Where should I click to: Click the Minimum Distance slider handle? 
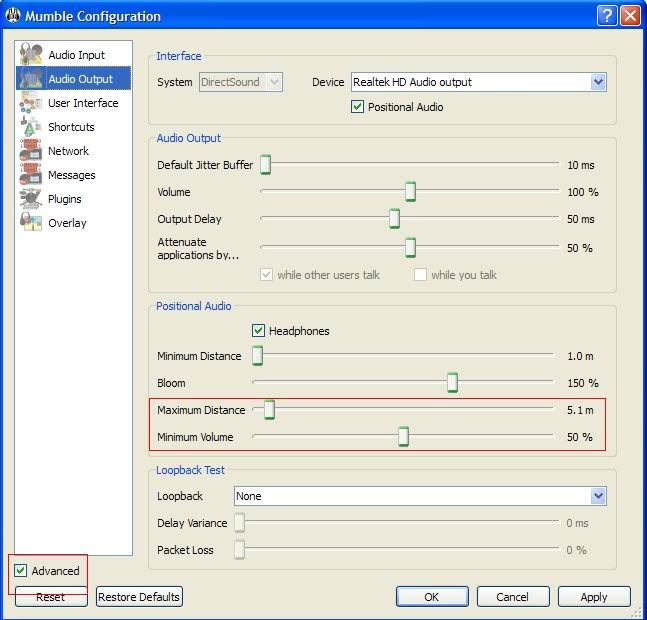click(x=257, y=356)
